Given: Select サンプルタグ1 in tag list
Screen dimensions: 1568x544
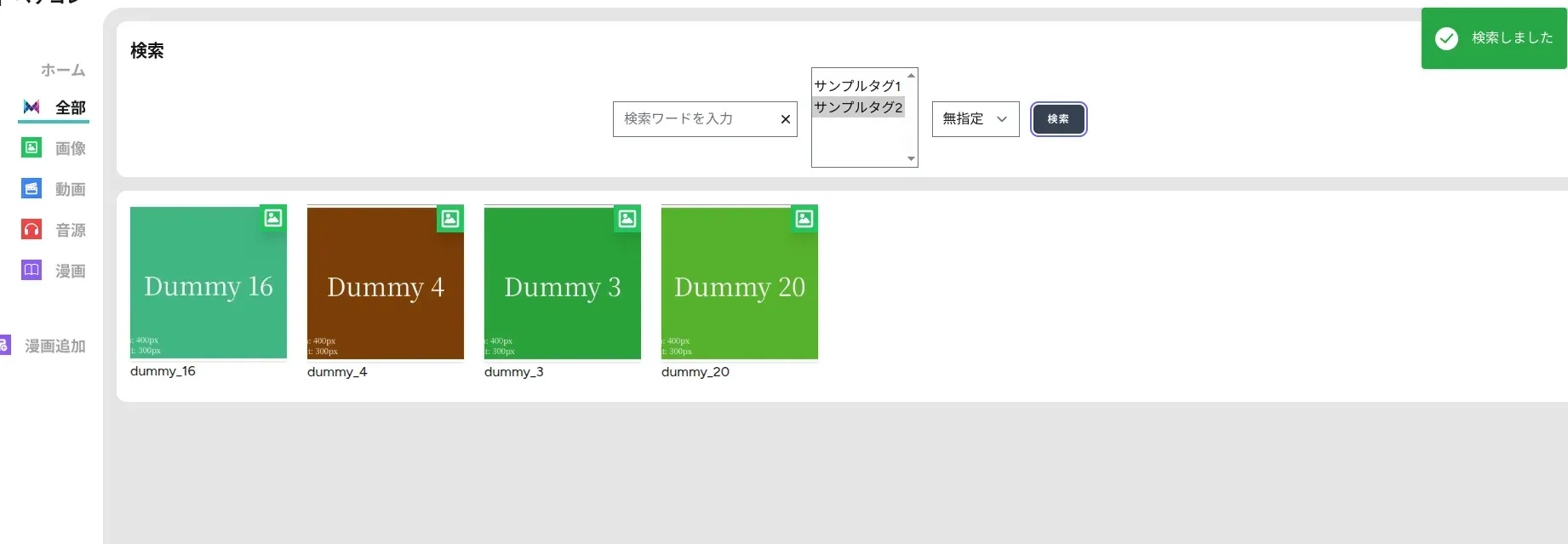Looking at the screenshot, I should pyautogui.click(x=858, y=85).
